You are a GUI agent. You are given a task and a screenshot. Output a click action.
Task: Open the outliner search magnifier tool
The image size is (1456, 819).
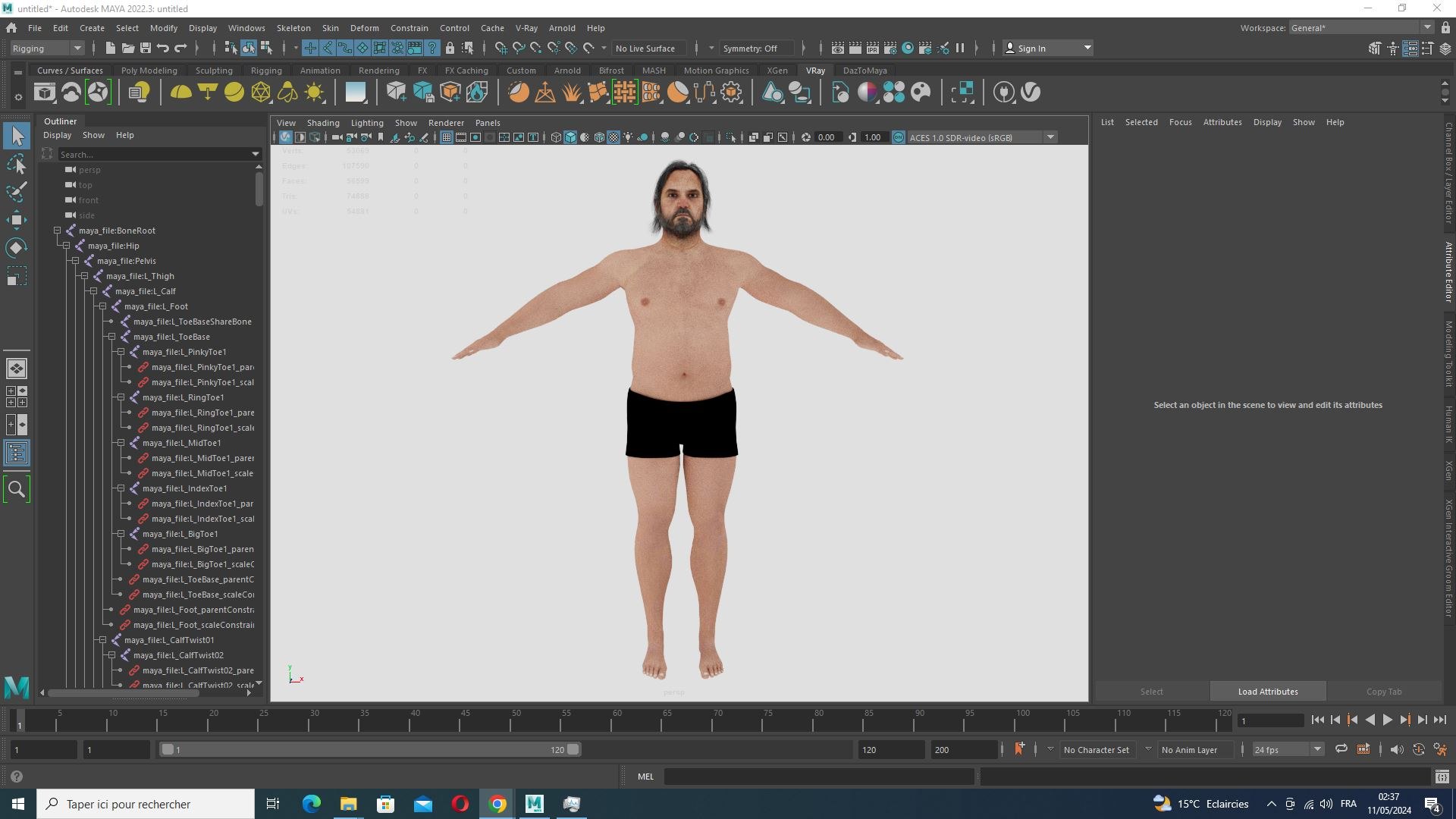point(17,489)
